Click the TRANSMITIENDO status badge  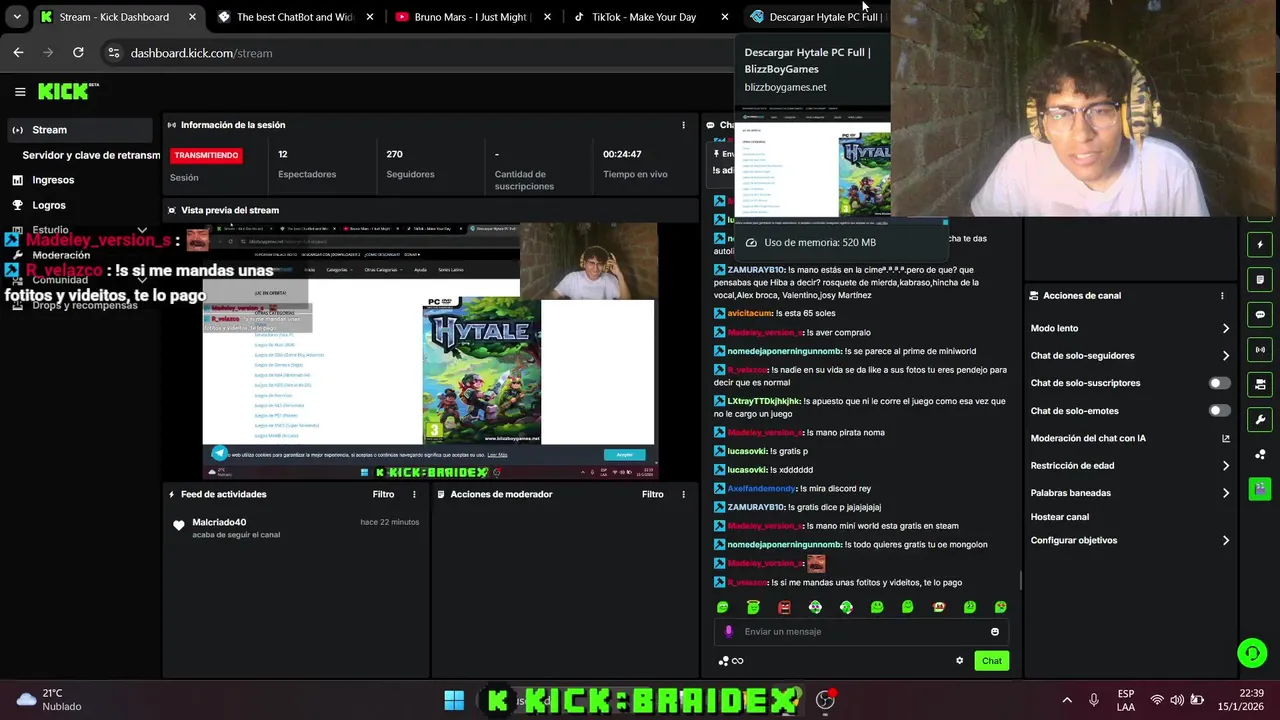click(x=206, y=156)
